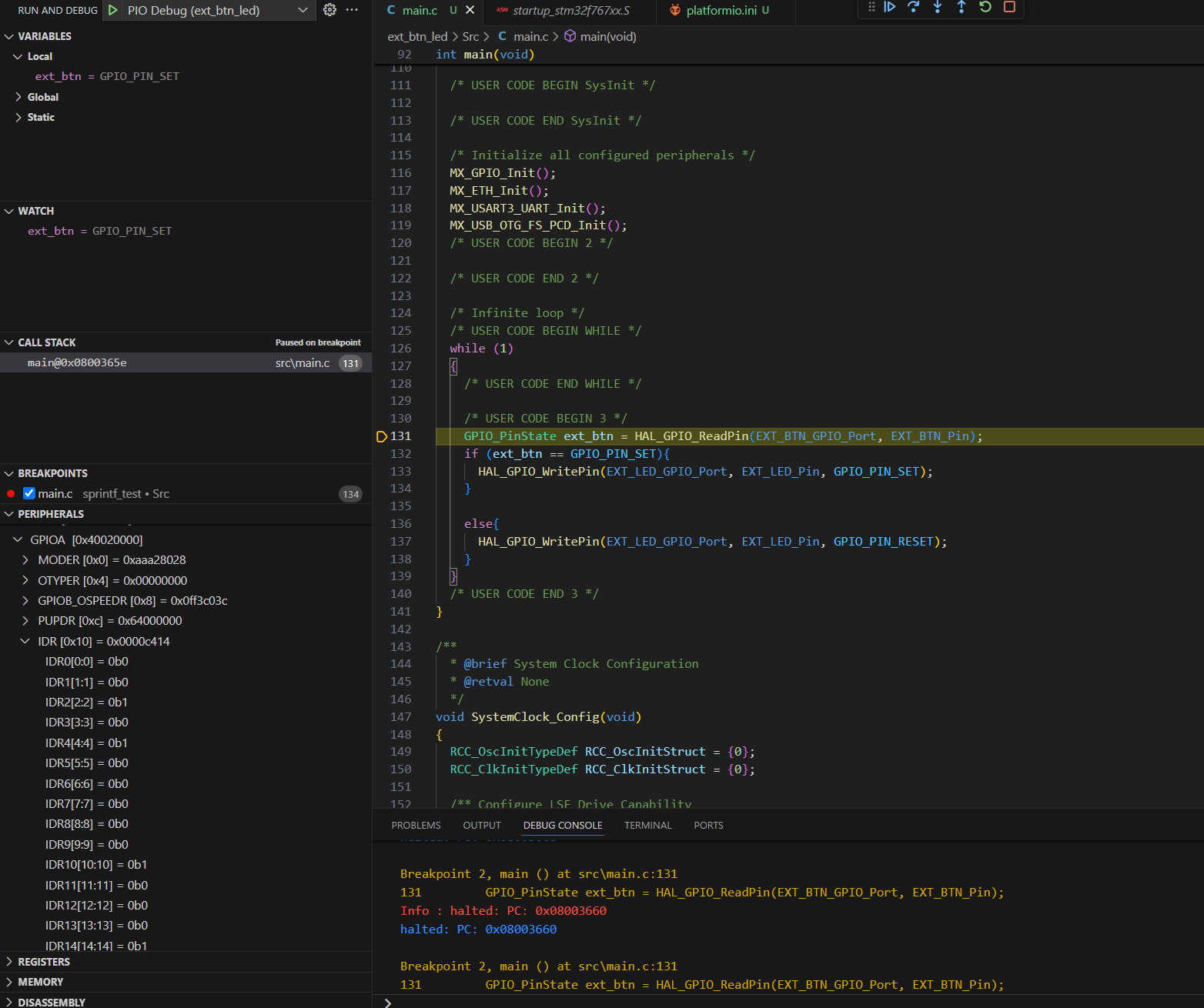
Task: Open the OUTPUT panel tab
Action: coord(482,825)
